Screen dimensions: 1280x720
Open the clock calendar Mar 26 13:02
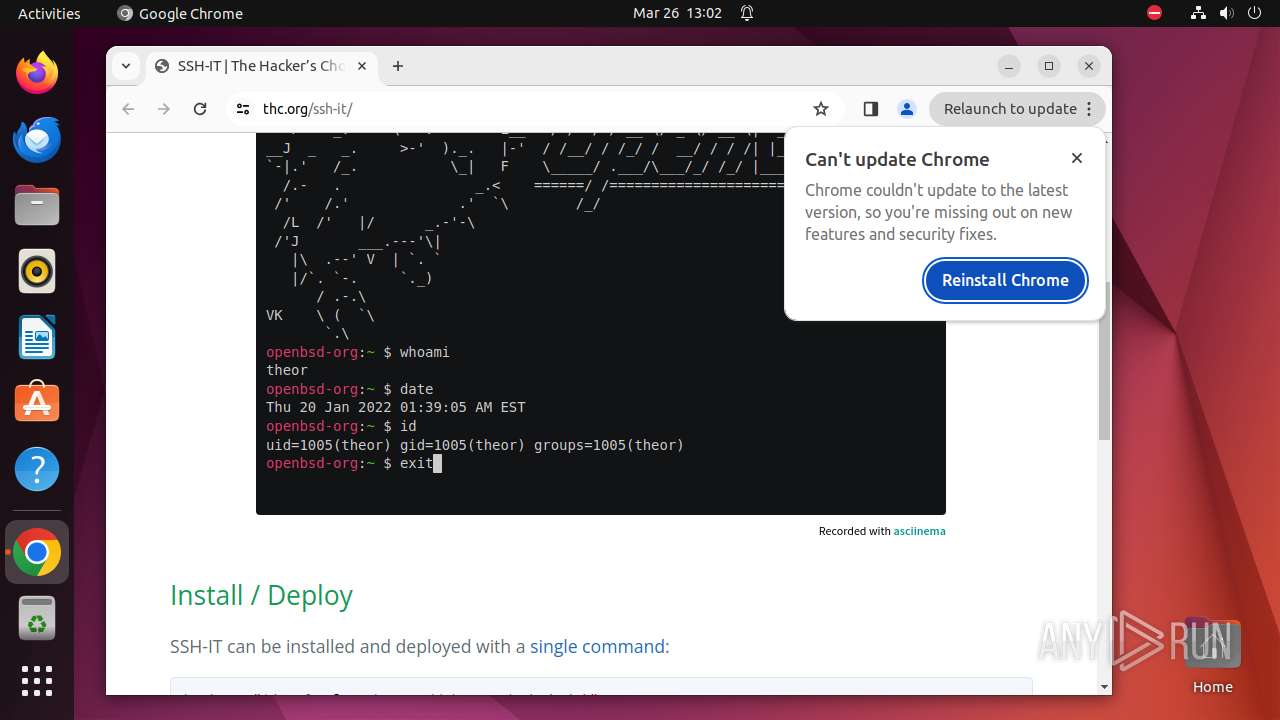[677, 13]
